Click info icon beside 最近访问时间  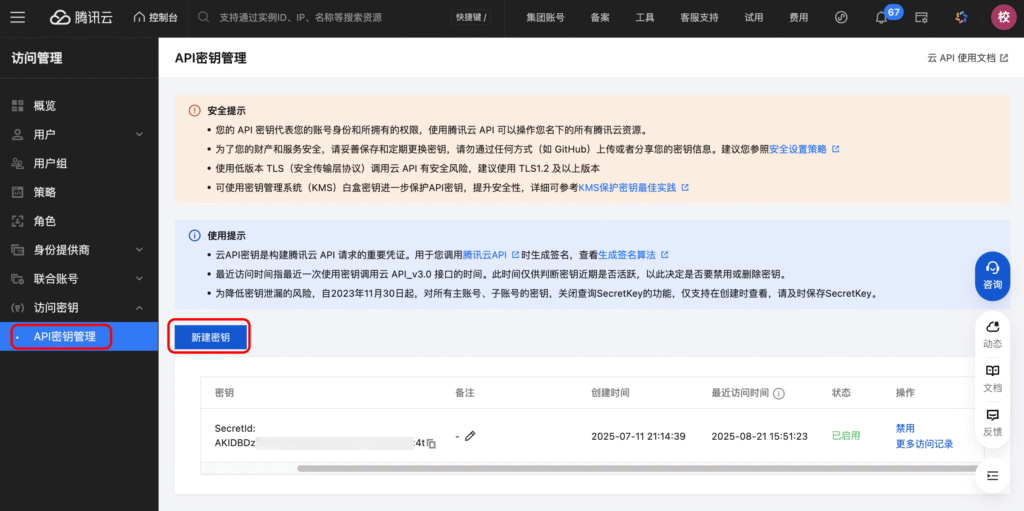778,393
